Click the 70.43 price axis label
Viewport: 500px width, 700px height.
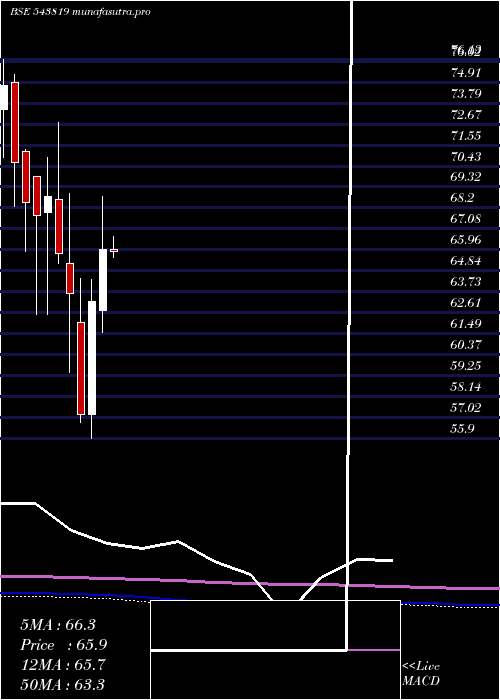[x=466, y=156]
